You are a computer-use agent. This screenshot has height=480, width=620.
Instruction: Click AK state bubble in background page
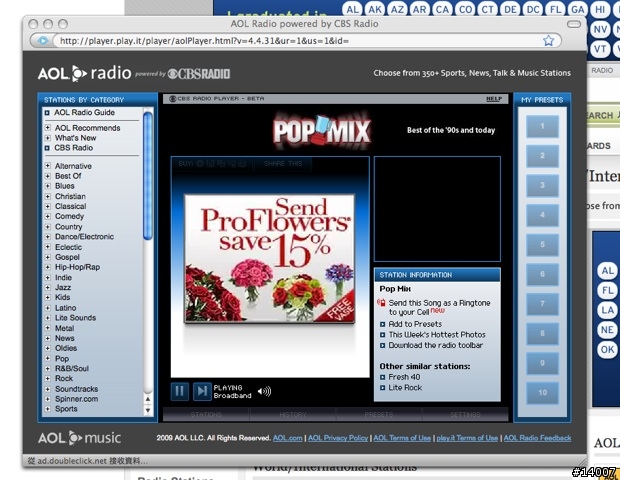pyautogui.click(x=375, y=9)
